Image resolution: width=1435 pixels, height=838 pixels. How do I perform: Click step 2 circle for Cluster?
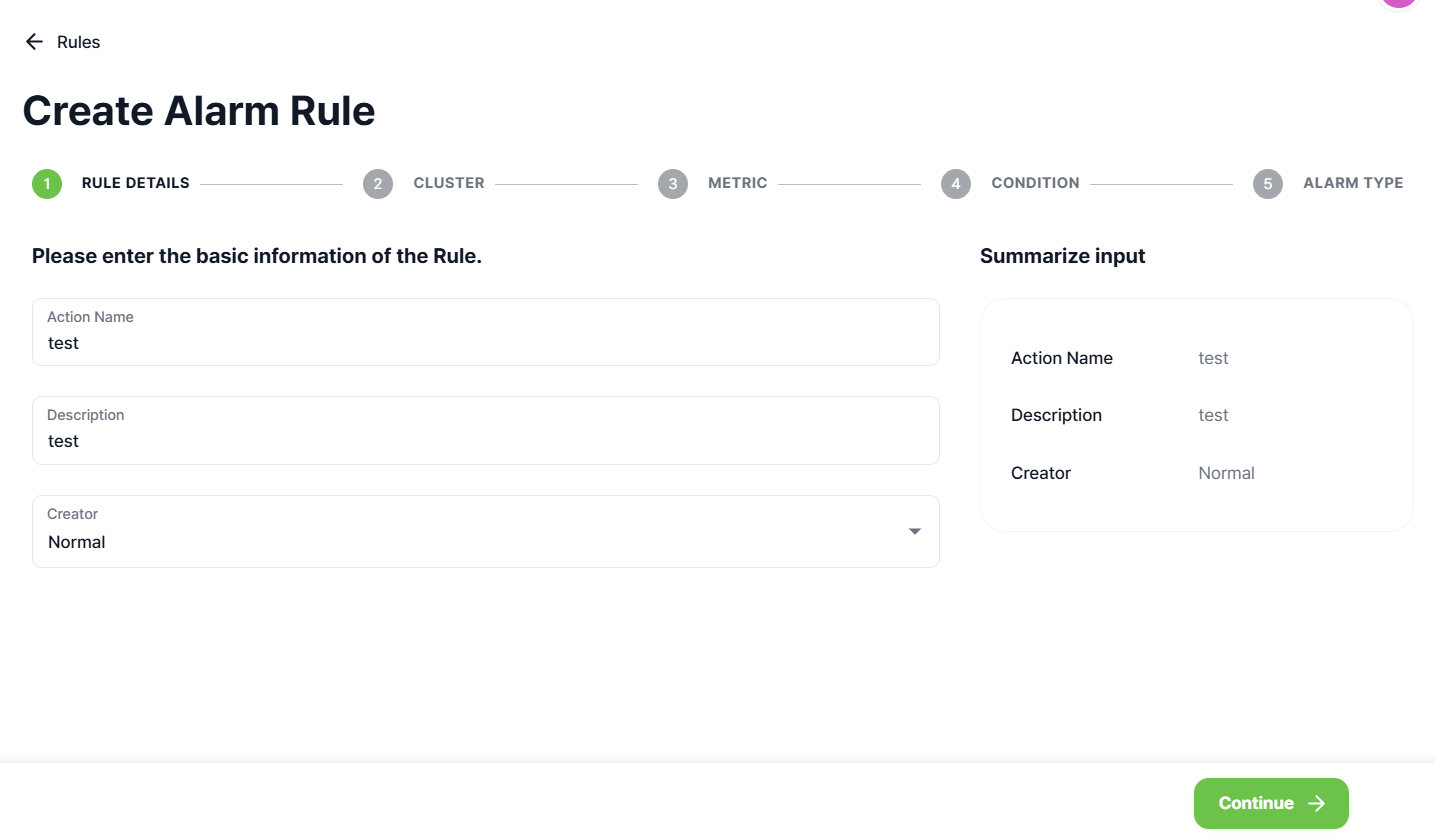click(378, 184)
